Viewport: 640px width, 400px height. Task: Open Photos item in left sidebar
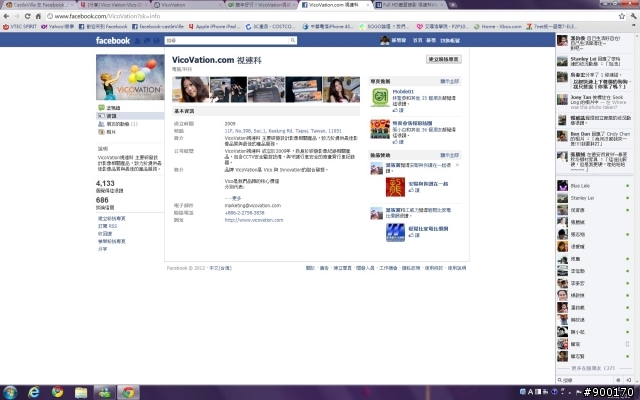coord(107,132)
